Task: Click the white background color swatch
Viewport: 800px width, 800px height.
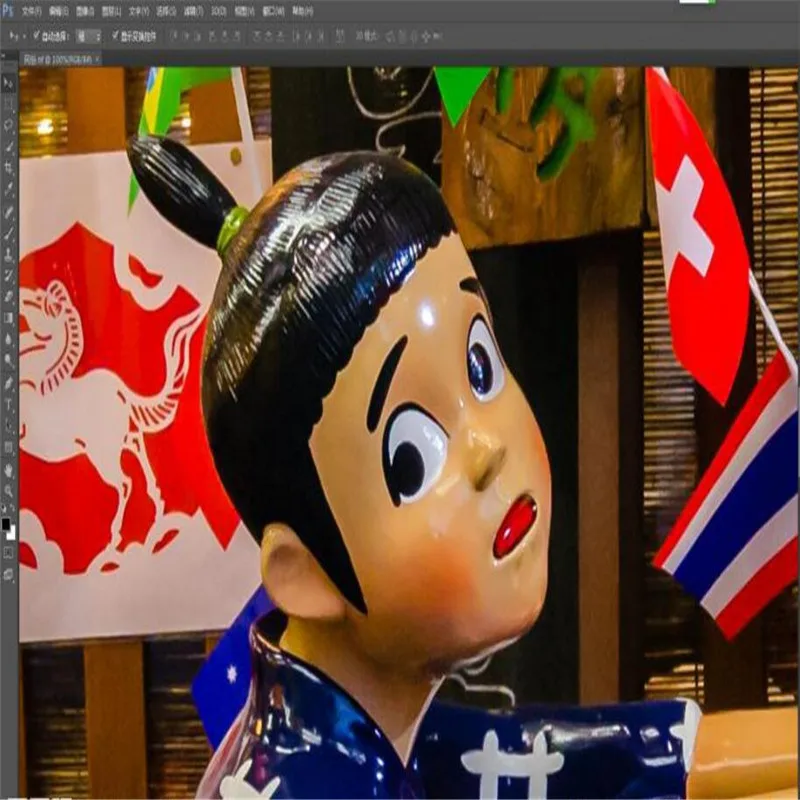Action: (12, 534)
